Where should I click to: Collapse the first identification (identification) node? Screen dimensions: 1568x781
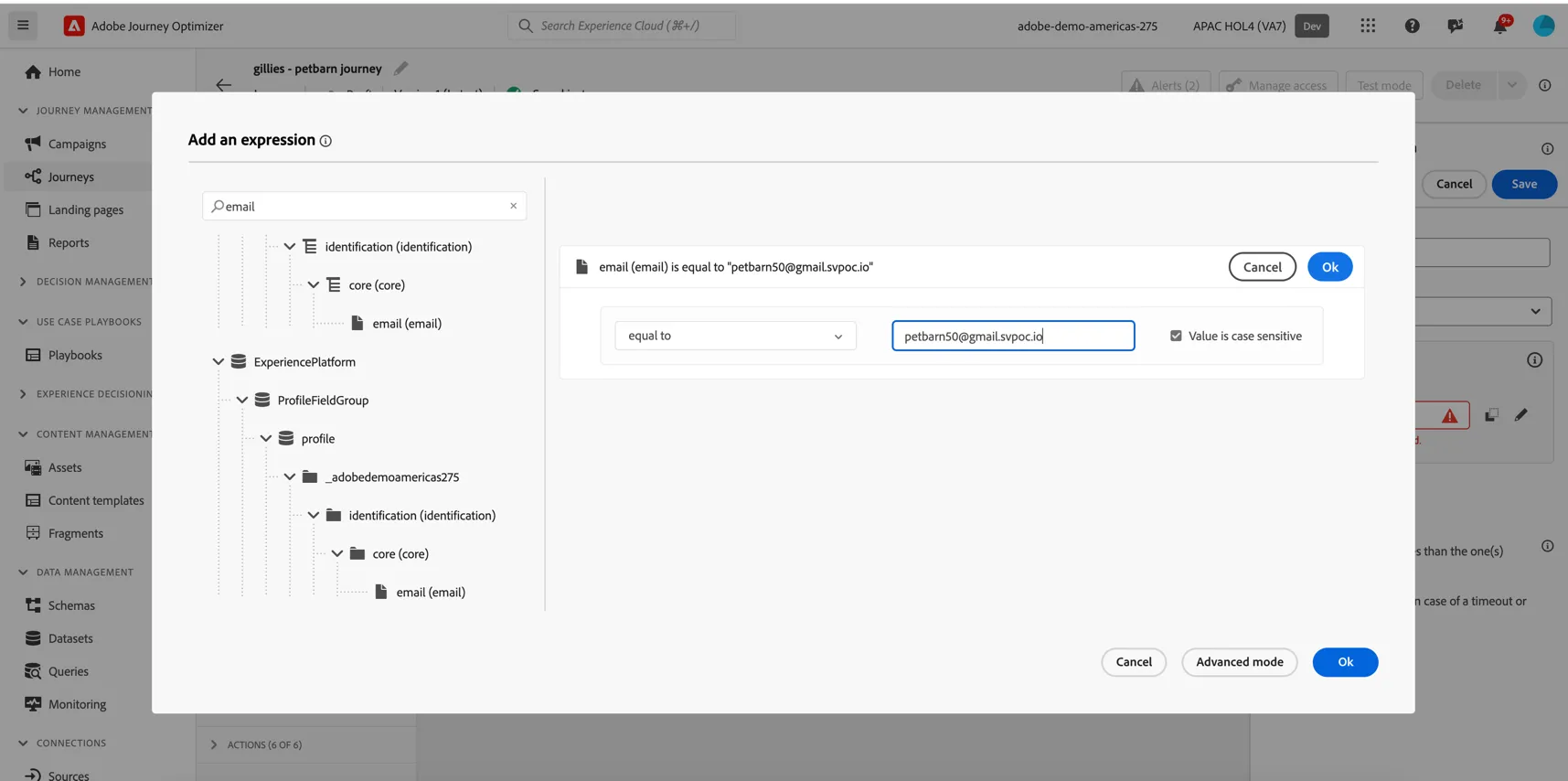[x=290, y=247]
